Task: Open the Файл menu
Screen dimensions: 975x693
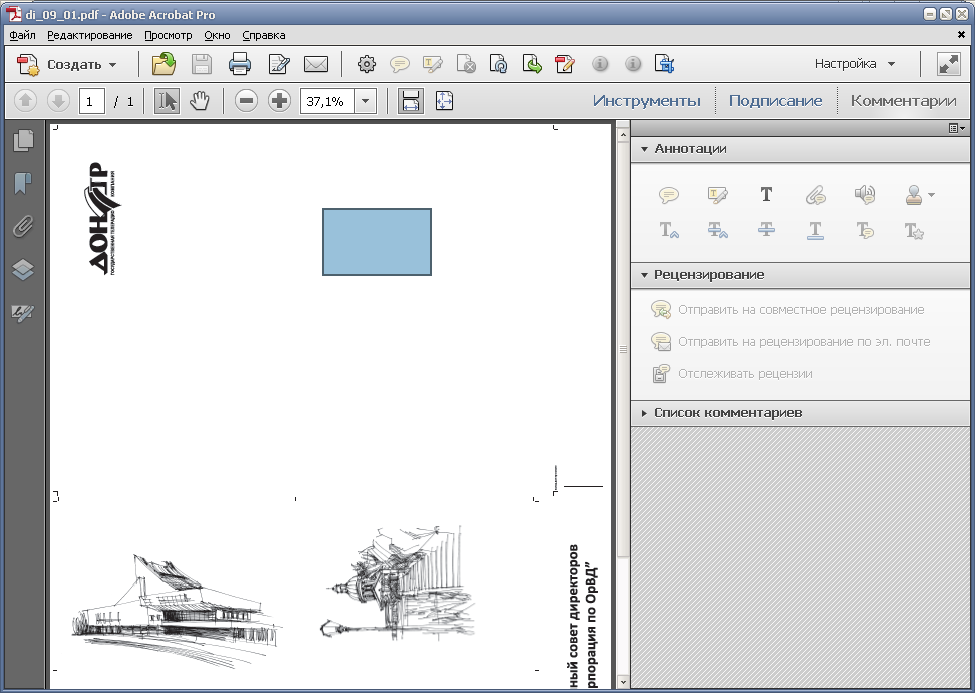Action: (22, 35)
